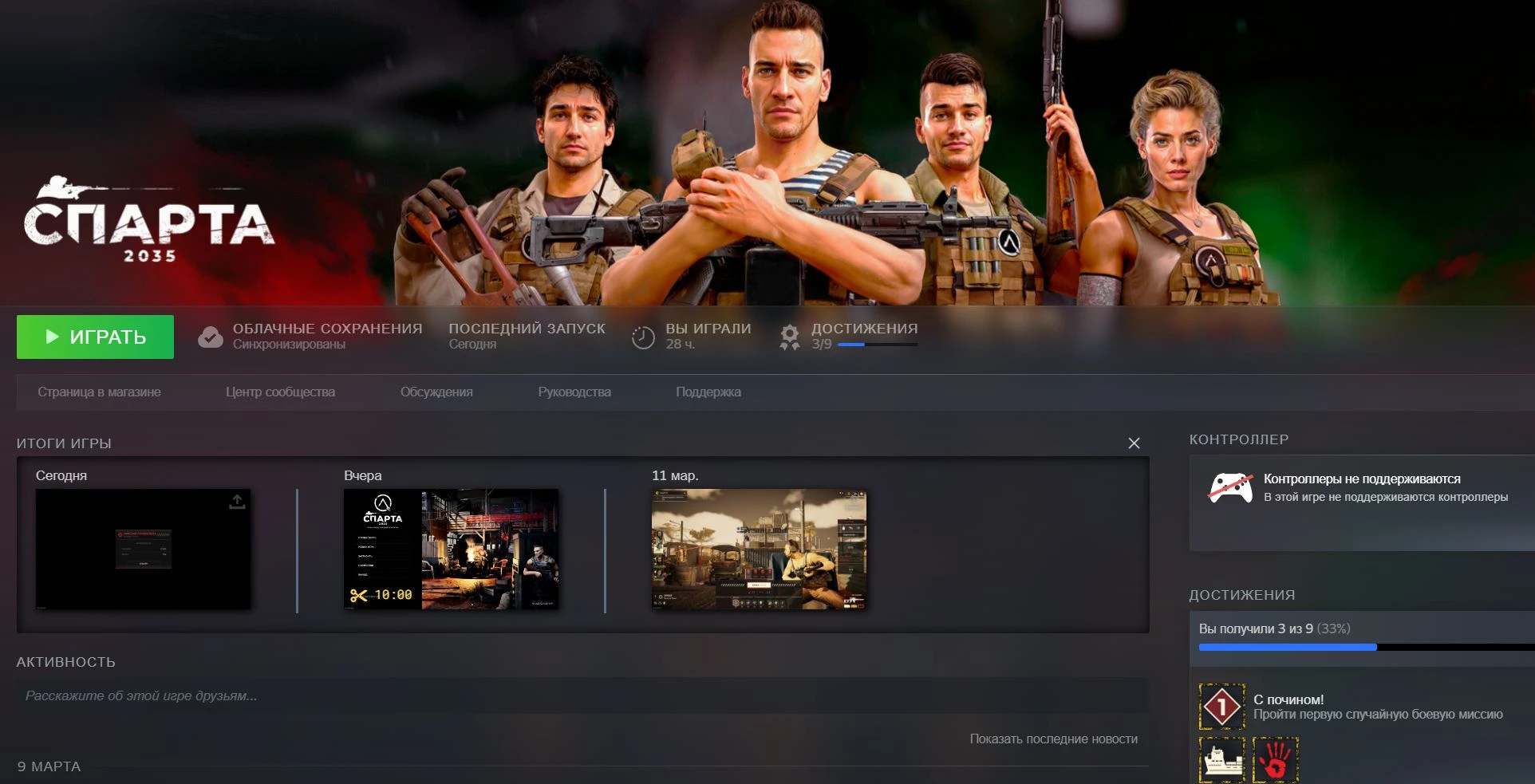The image size is (1535, 784).
Task: Open the Поддержка tab
Action: pos(708,392)
